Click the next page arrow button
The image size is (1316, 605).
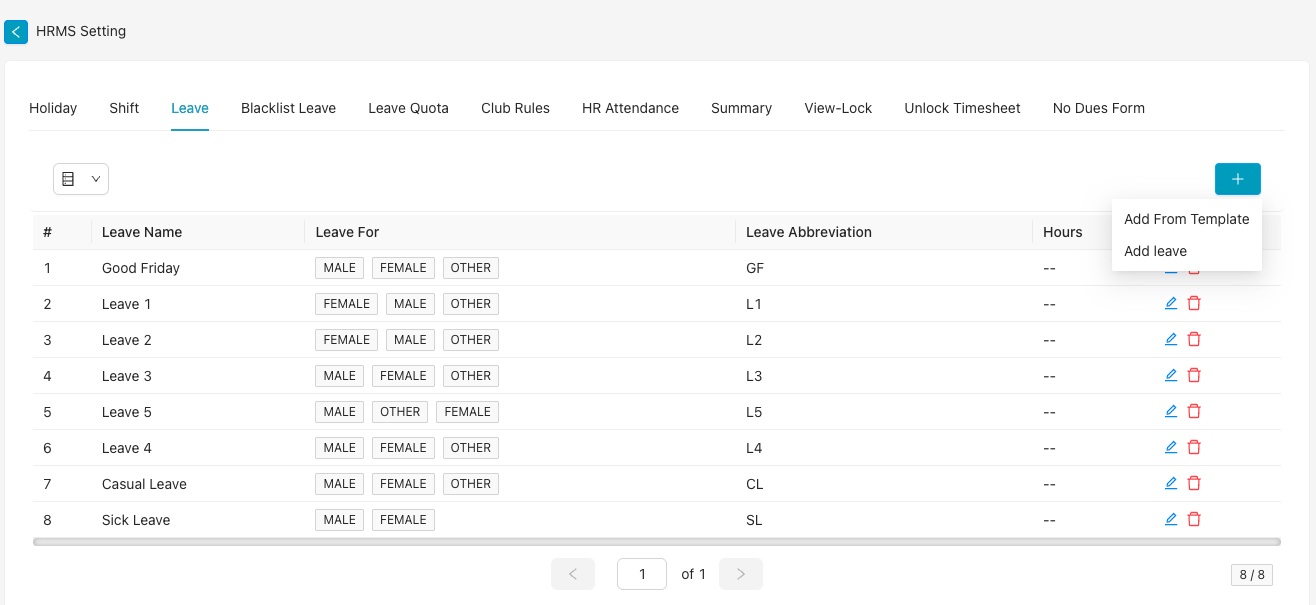tap(740, 573)
